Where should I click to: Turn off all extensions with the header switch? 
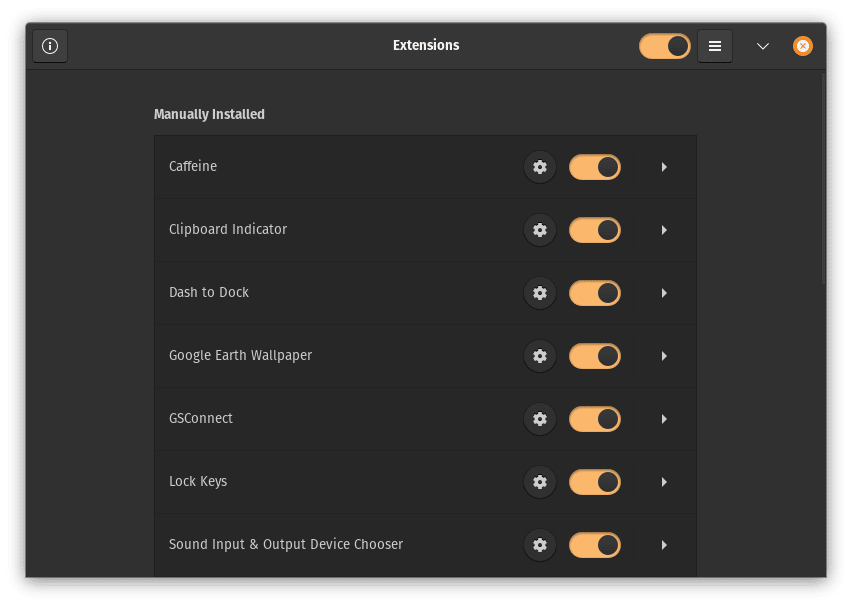pos(664,45)
